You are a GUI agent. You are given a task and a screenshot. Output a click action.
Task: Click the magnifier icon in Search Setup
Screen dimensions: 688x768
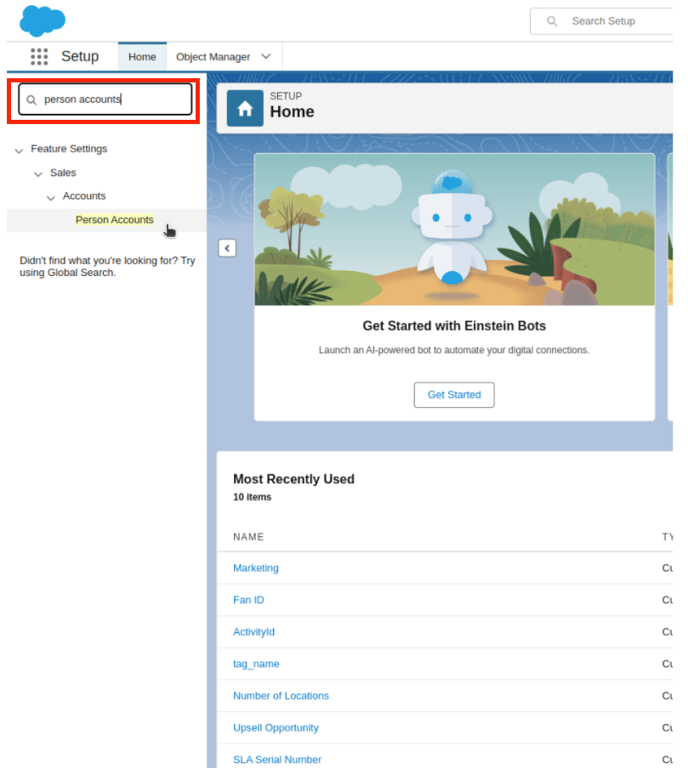[x=552, y=21]
